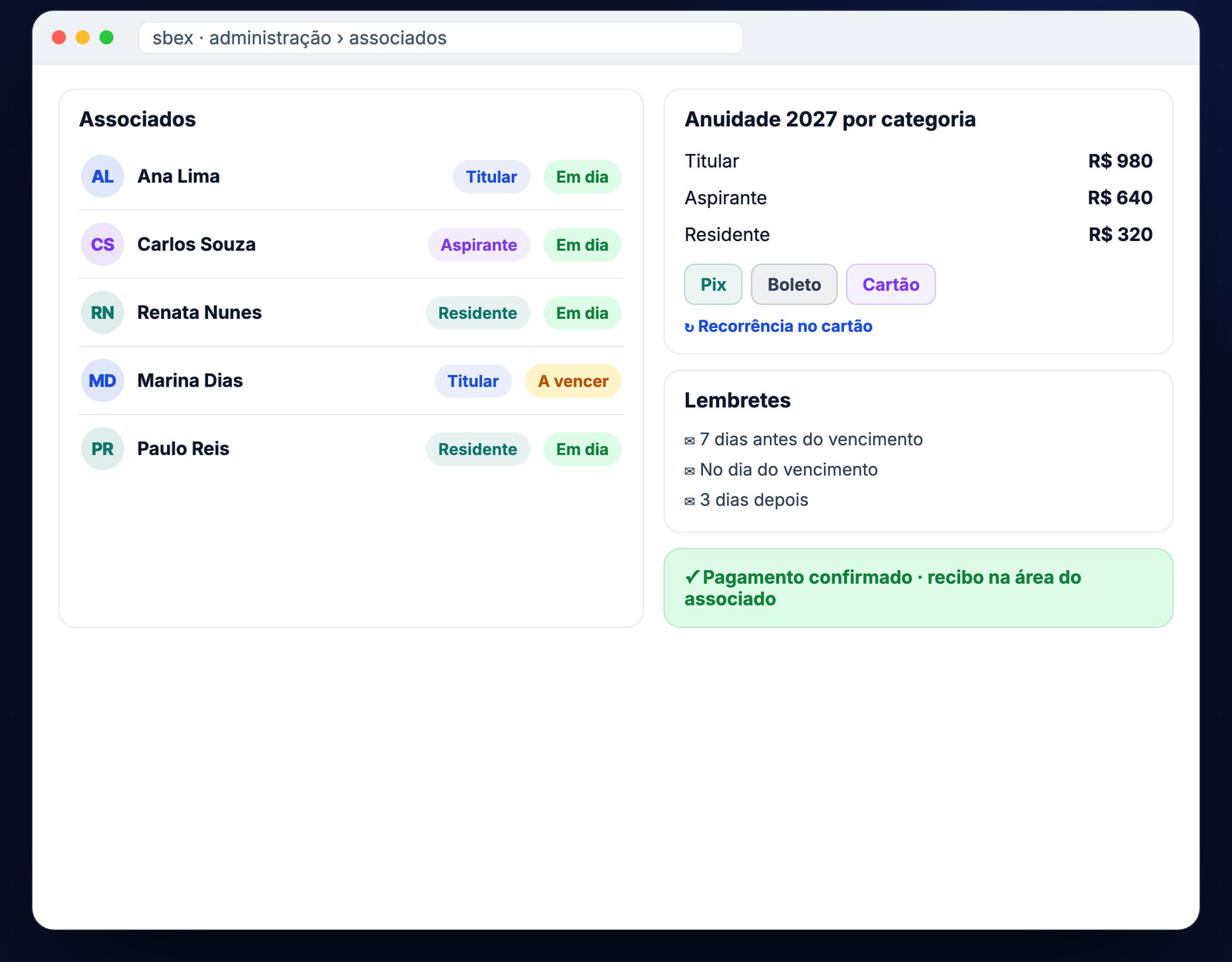
Task: Click Marina Dias's Titular badge
Action: click(x=473, y=381)
